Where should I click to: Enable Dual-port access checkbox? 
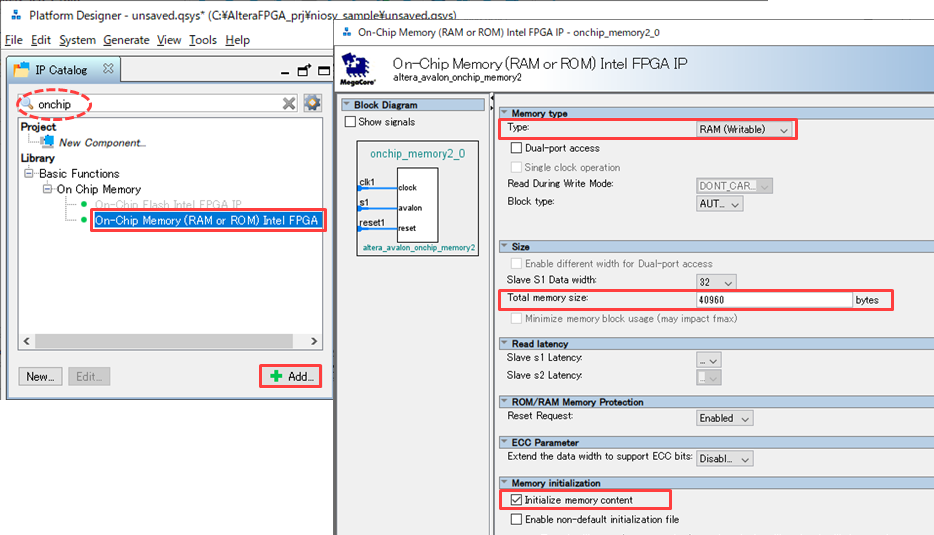(x=516, y=148)
